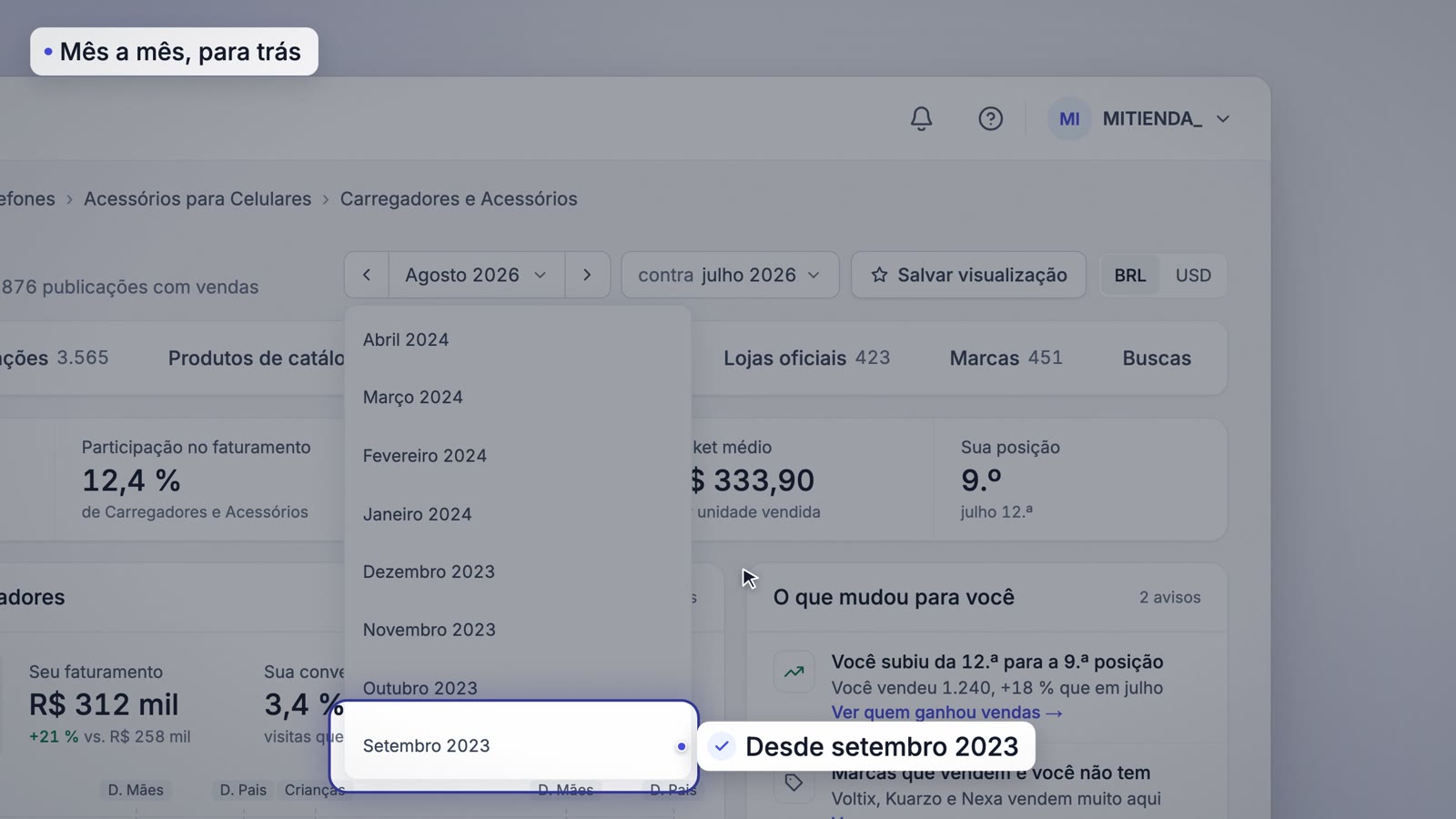The height and width of the screenshot is (819, 1456).
Task: Open the contra julho 2026 comparison dropdown
Action: click(x=730, y=275)
